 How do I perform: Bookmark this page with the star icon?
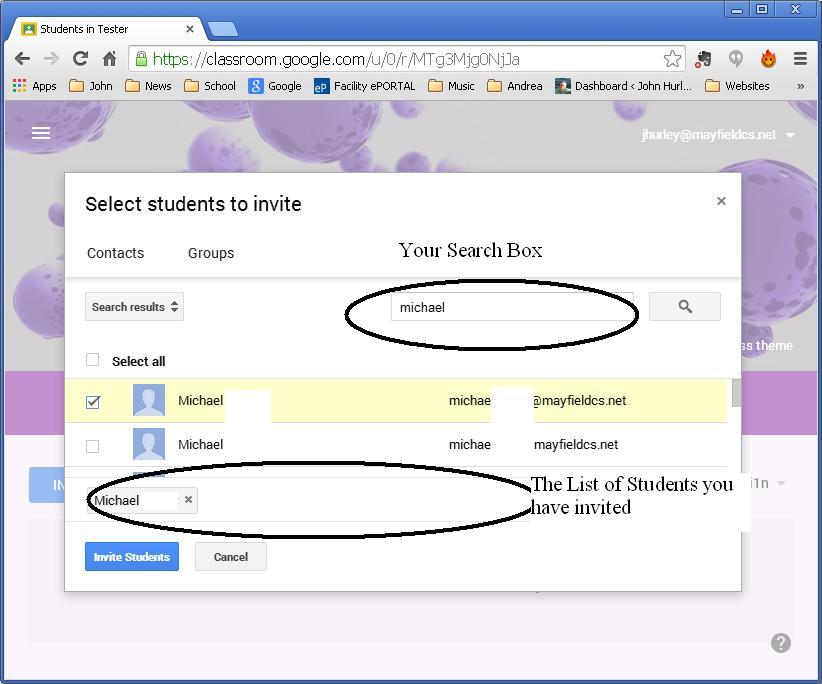click(x=672, y=59)
